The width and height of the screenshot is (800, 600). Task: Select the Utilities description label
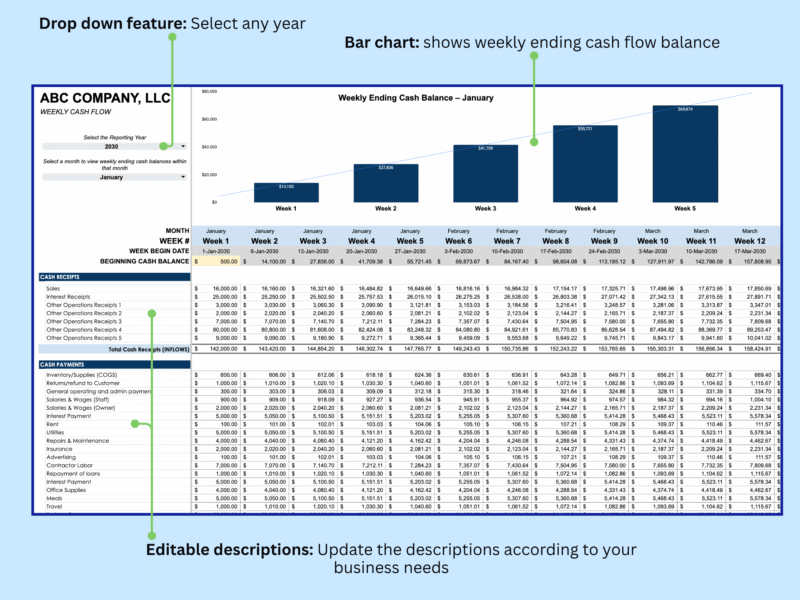point(55,432)
